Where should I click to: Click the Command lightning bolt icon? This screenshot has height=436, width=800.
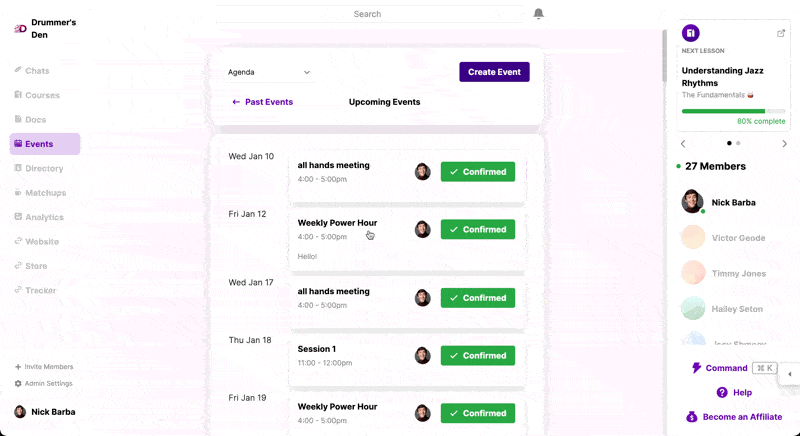[x=696, y=368]
